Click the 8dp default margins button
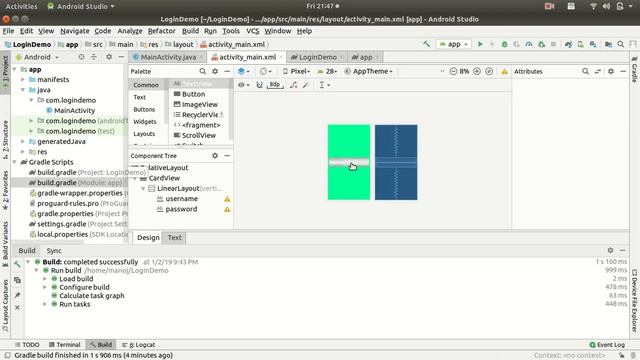640x360 pixels. tap(275, 85)
